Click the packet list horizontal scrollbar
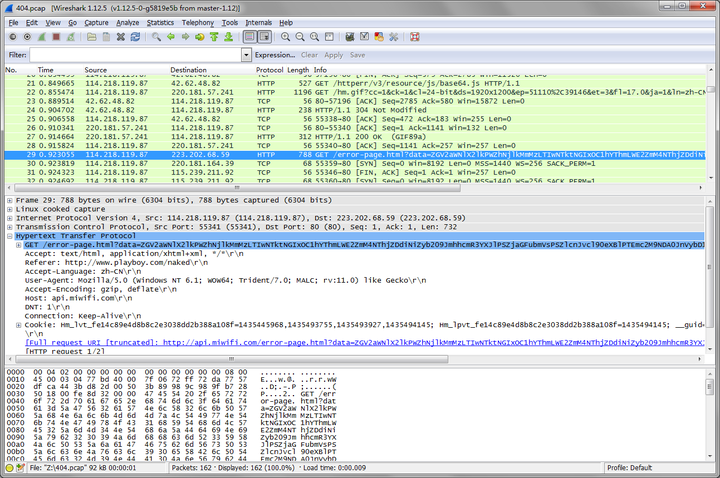The width and height of the screenshot is (720, 478). coord(237,188)
